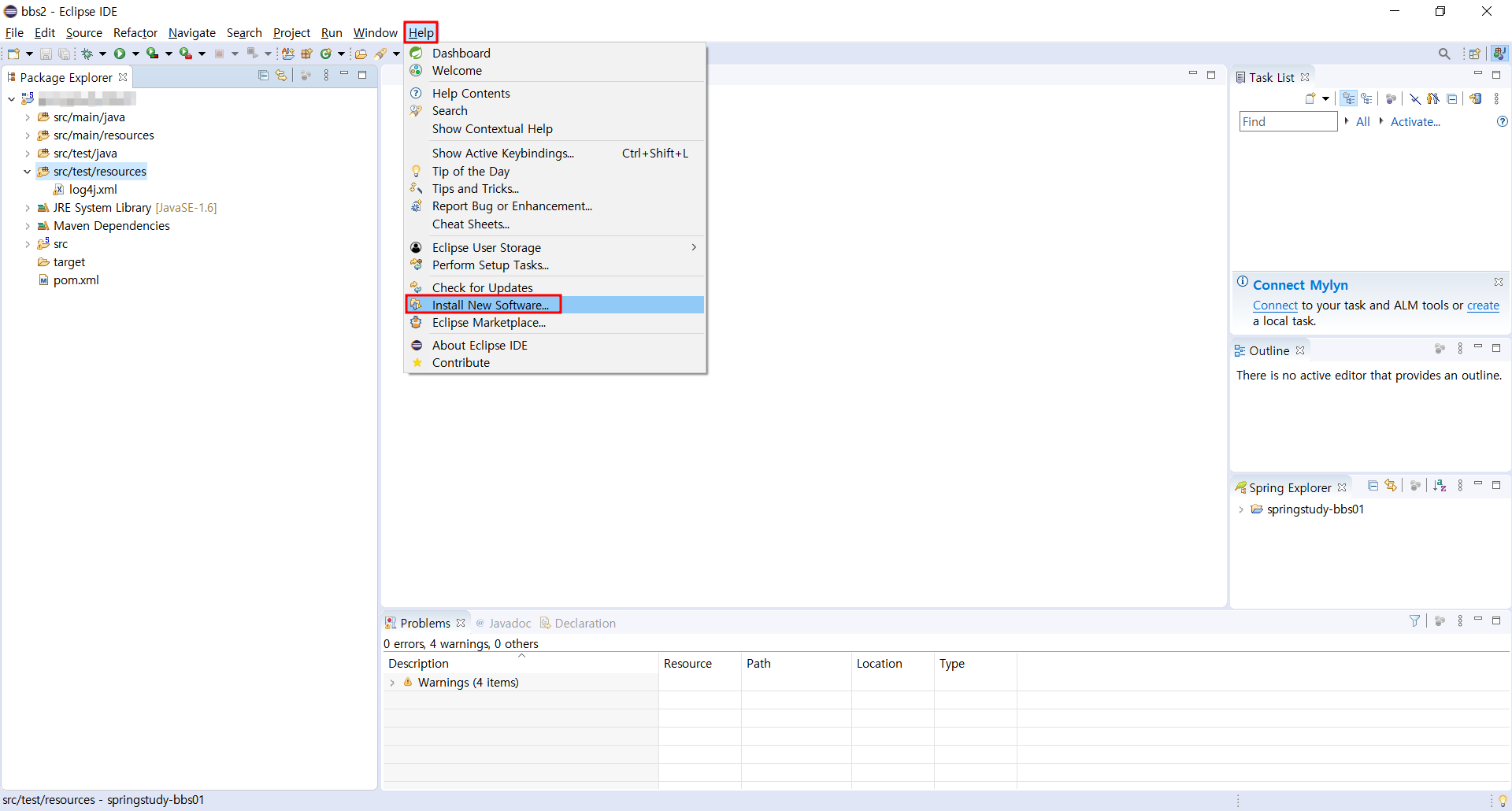The width and height of the screenshot is (1512, 811).
Task: Switch to the Javadoc tab
Action: click(x=503, y=623)
